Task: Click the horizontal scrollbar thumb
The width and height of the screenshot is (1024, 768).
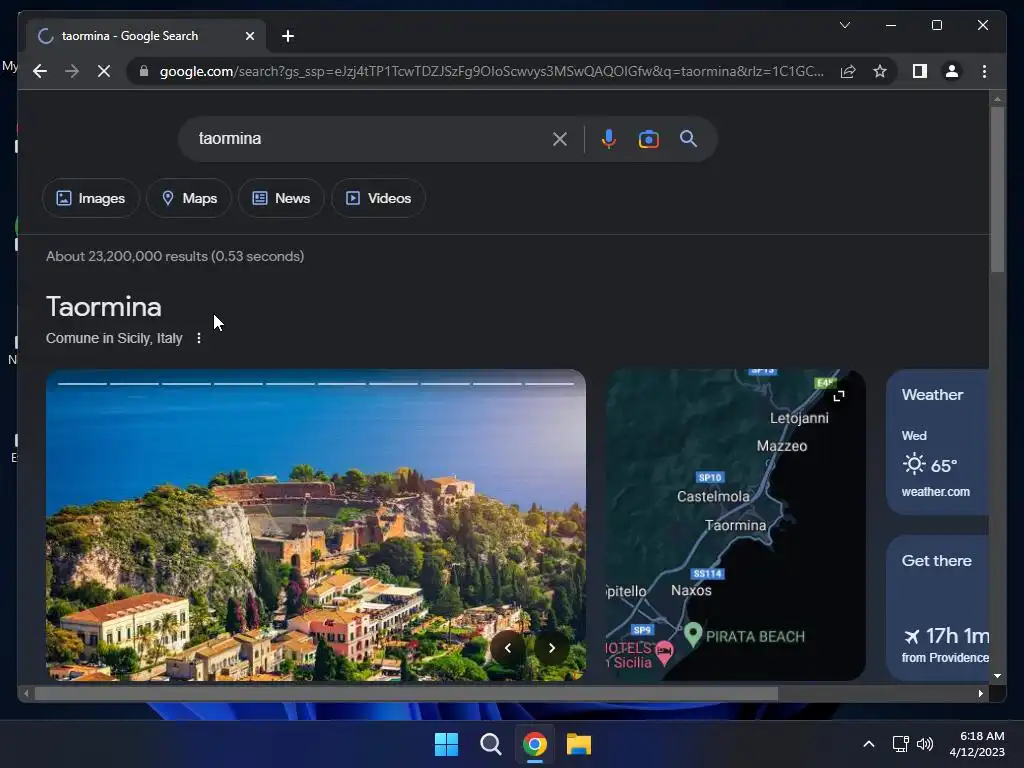Action: click(406, 693)
